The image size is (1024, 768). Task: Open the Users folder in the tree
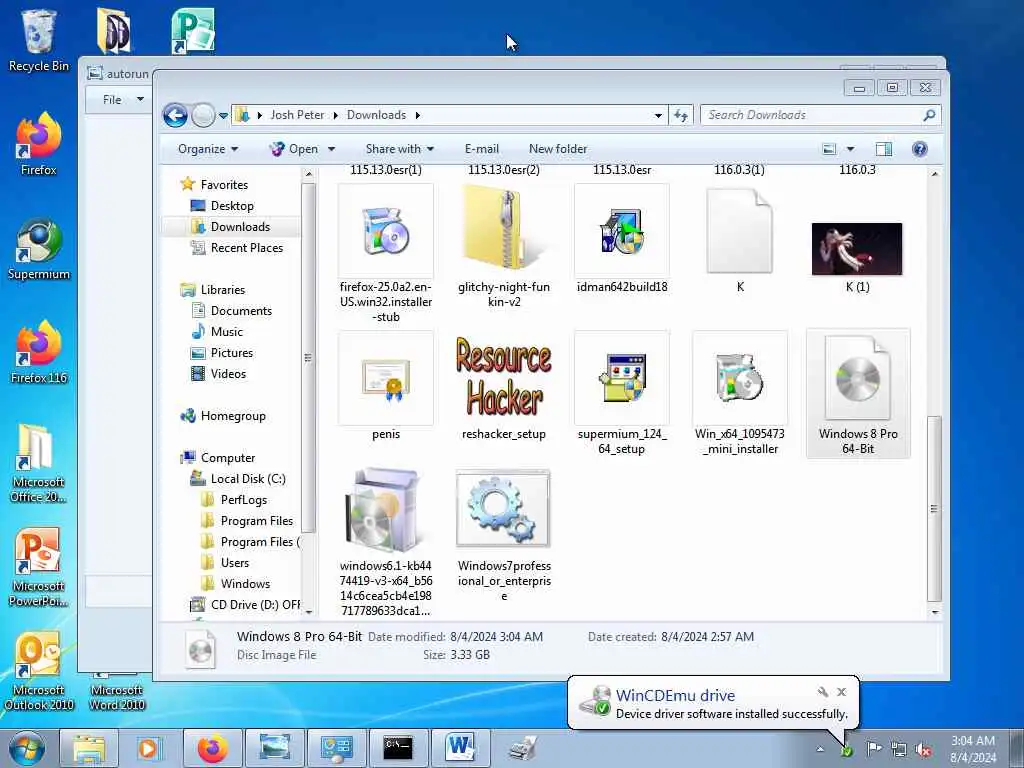(234, 562)
